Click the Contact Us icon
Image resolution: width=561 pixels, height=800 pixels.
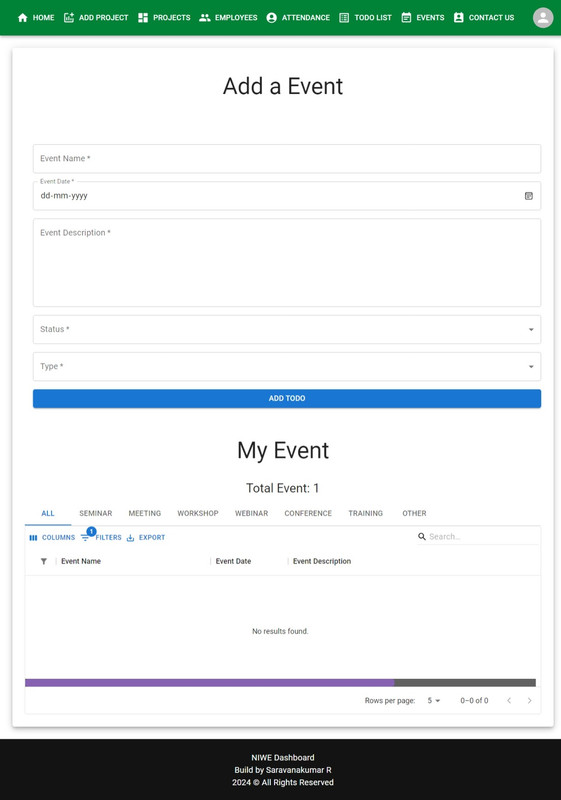[x=458, y=18]
